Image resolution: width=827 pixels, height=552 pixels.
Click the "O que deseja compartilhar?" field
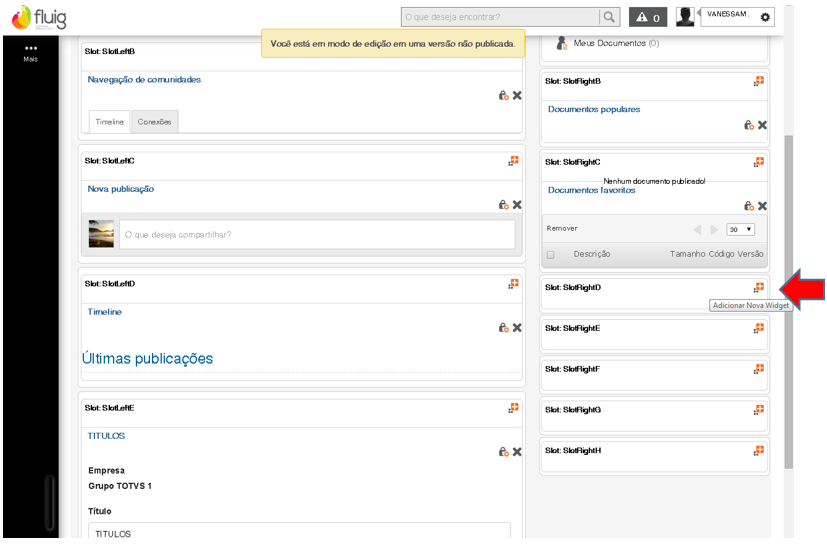click(316, 235)
